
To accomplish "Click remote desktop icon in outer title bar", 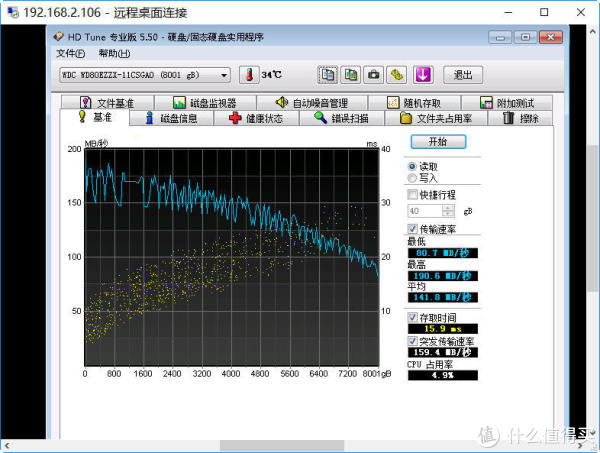I will [13, 13].
